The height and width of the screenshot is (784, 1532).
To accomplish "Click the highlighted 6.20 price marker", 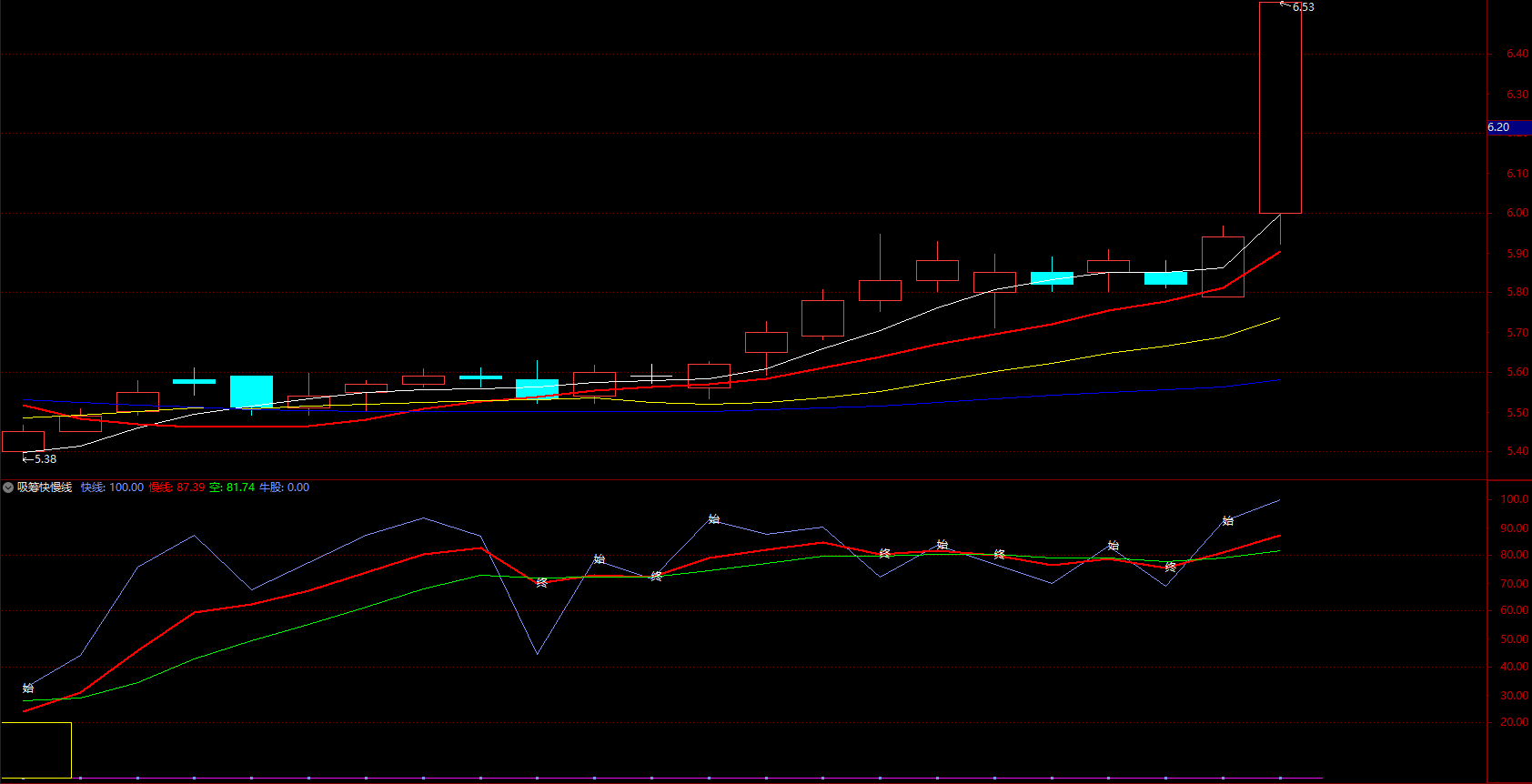I will (x=1508, y=127).
